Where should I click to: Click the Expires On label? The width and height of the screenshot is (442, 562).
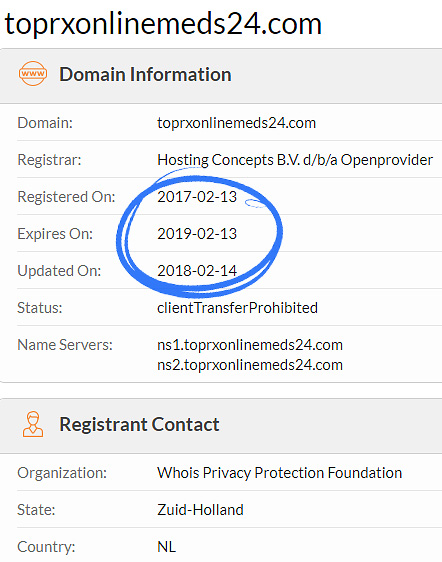coord(55,234)
